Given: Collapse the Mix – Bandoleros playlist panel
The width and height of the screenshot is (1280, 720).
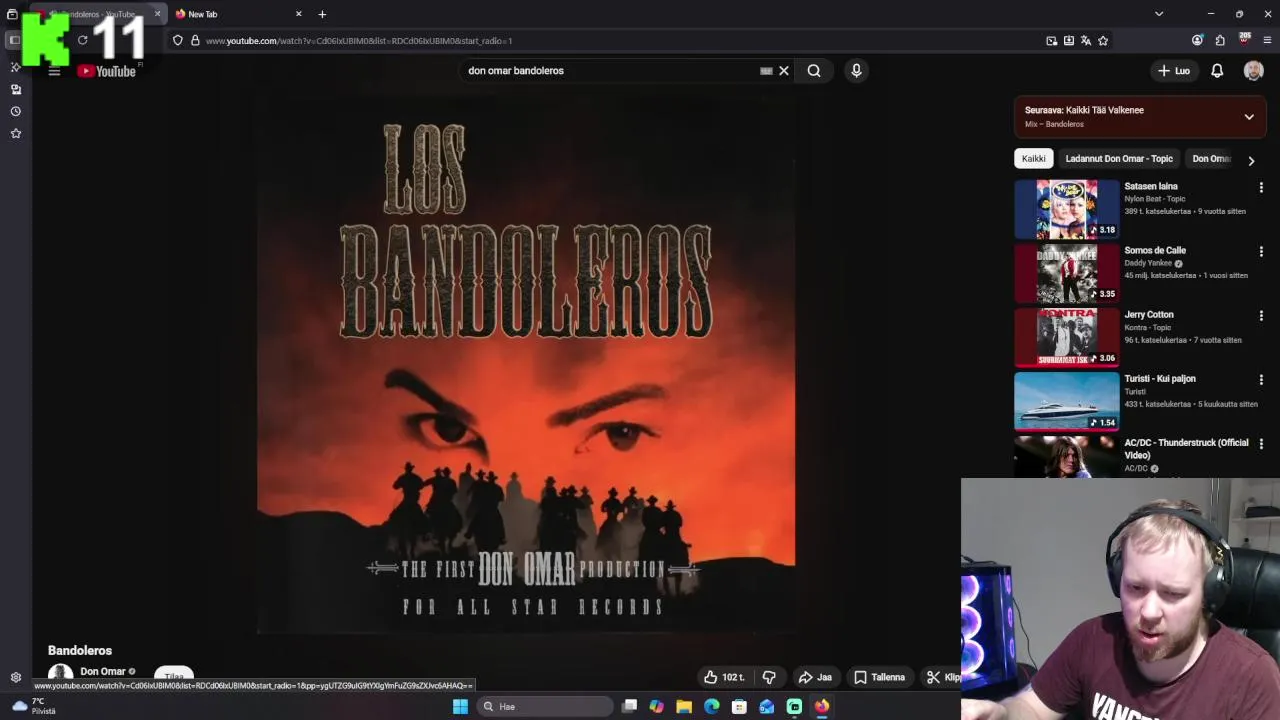Looking at the screenshot, I should pos(1249,117).
